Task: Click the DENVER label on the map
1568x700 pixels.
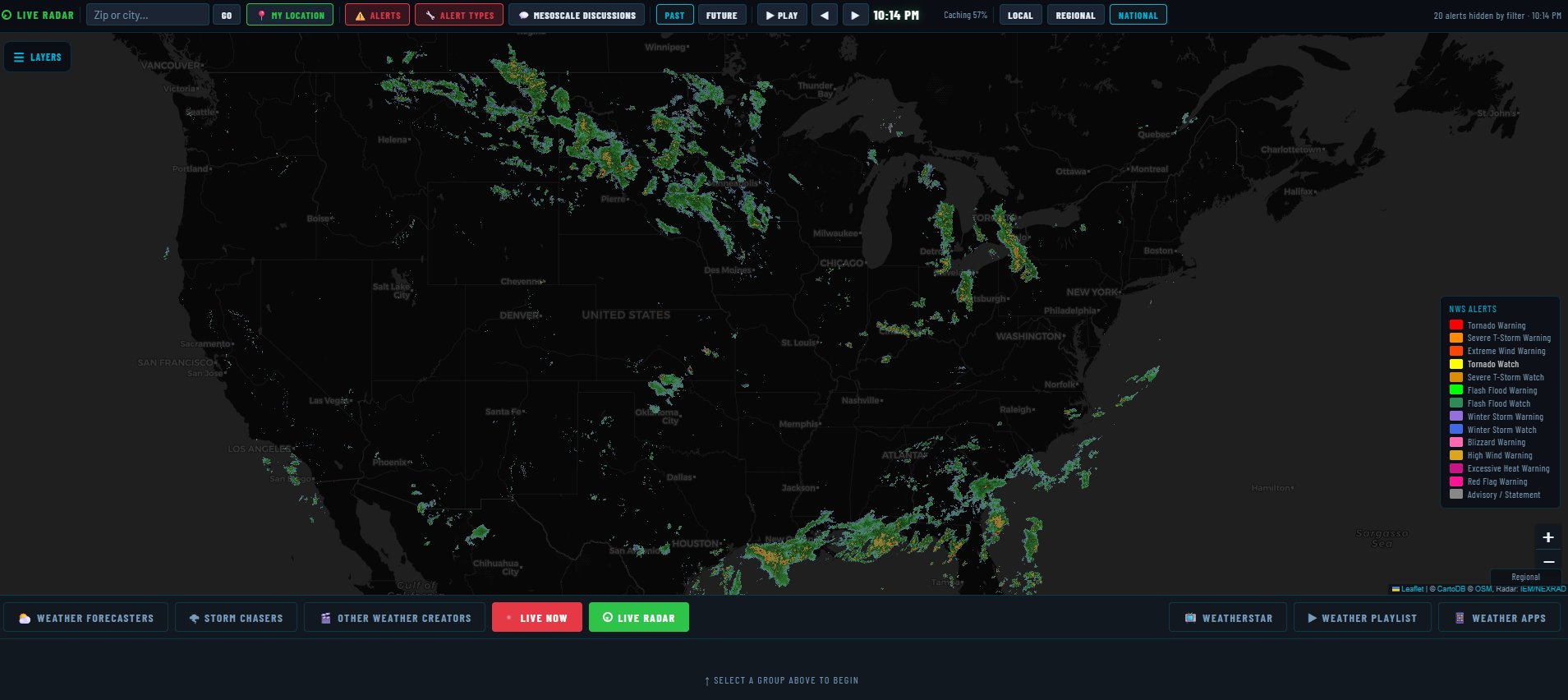Action: click(519, 315)
